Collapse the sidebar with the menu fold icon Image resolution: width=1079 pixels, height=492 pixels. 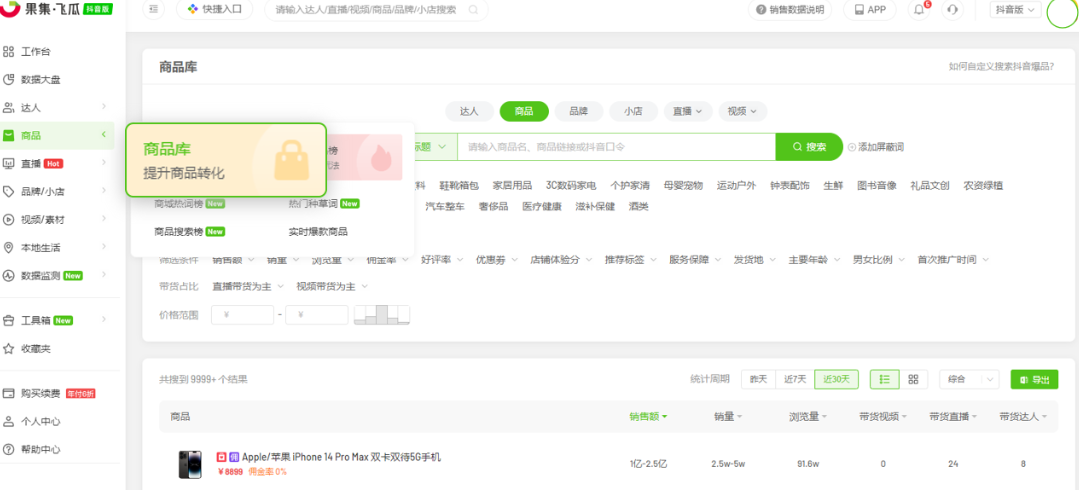[153, 10]
